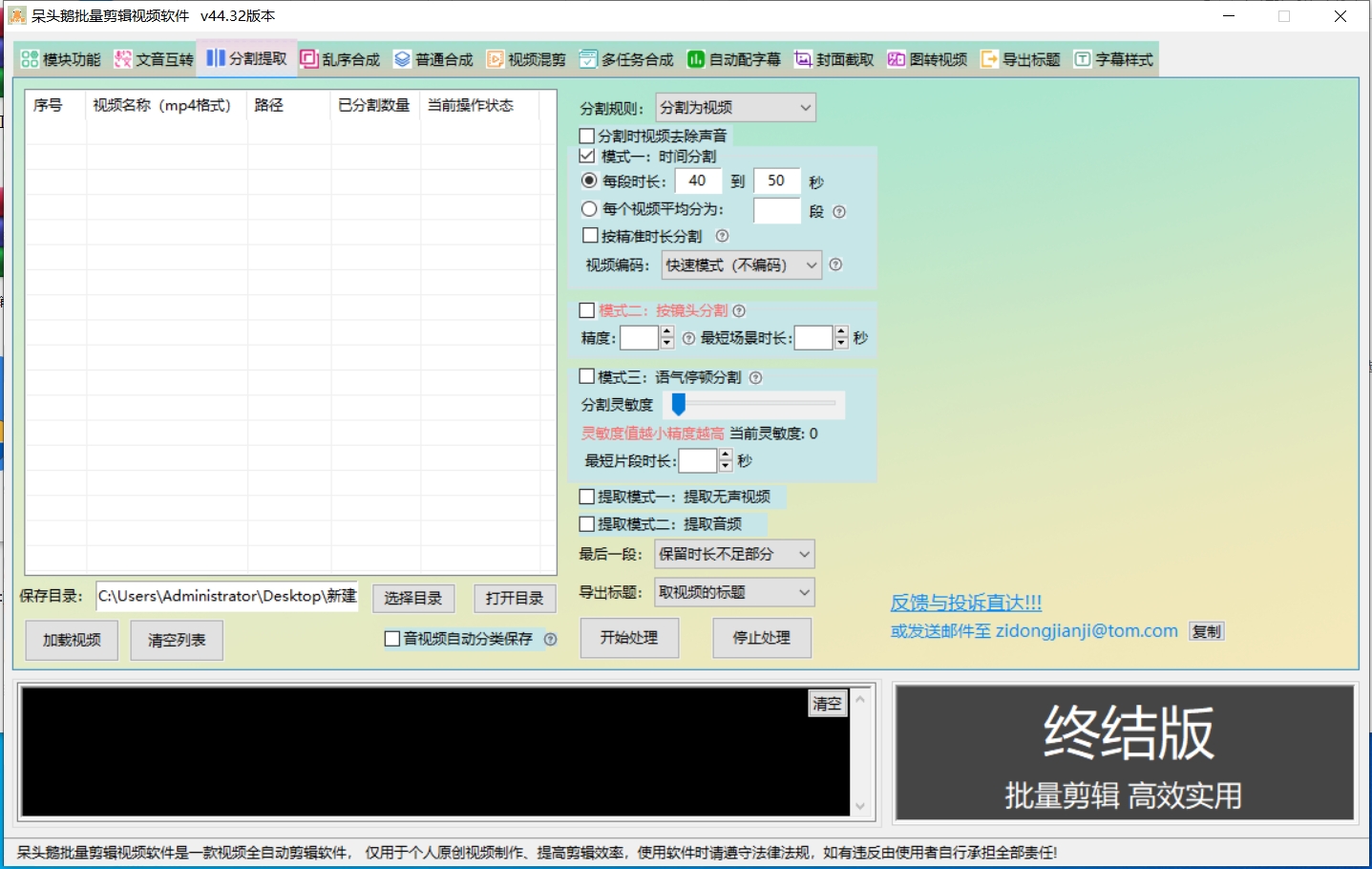This screenshot has height=869, width=1372.
Task: Expand the 视频编码 encoding mode dropdown
Action: click(x=741, y=265)
